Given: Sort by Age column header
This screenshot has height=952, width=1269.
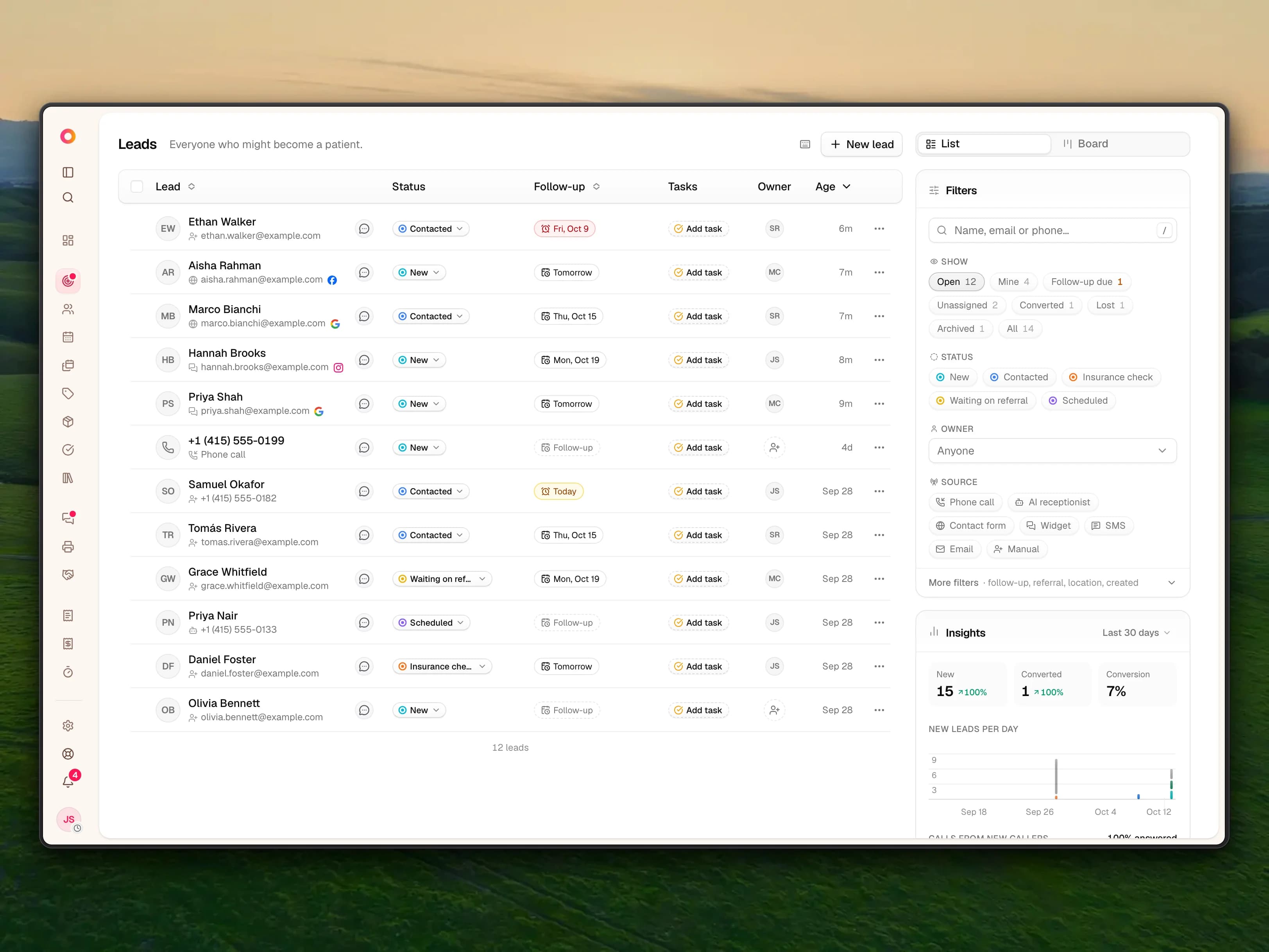Looking at the screenshot, I should 832,186.
